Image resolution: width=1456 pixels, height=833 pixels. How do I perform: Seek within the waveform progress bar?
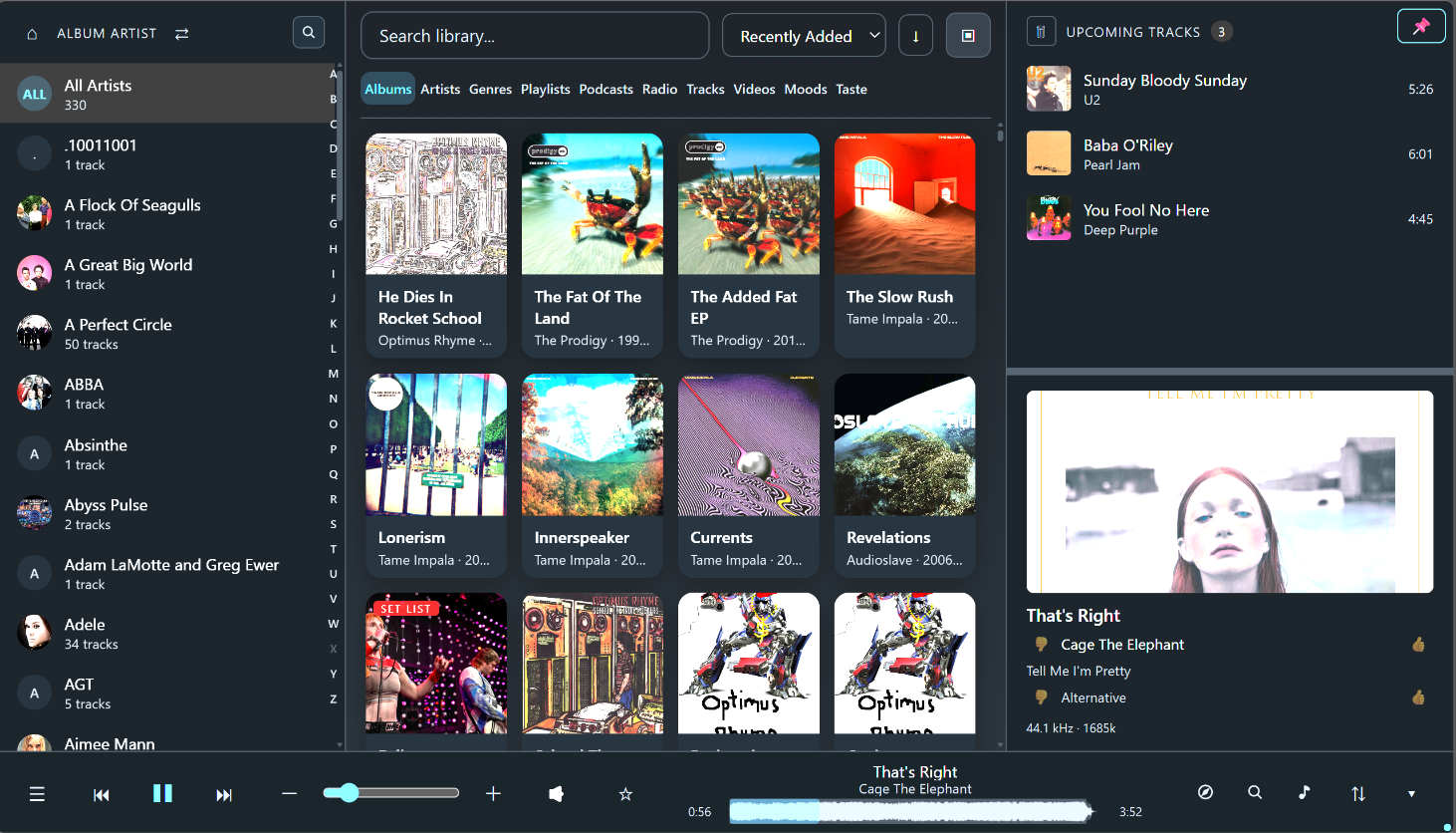911,811
